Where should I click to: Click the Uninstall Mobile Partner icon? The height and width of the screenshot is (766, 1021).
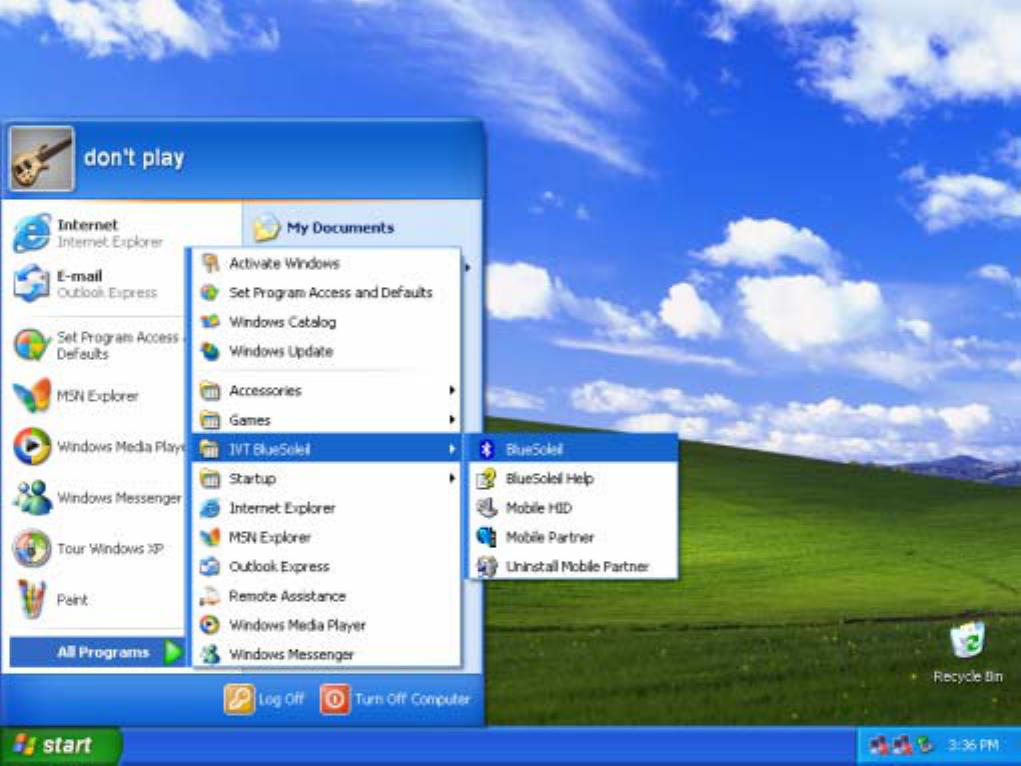(x=486, y=566)
